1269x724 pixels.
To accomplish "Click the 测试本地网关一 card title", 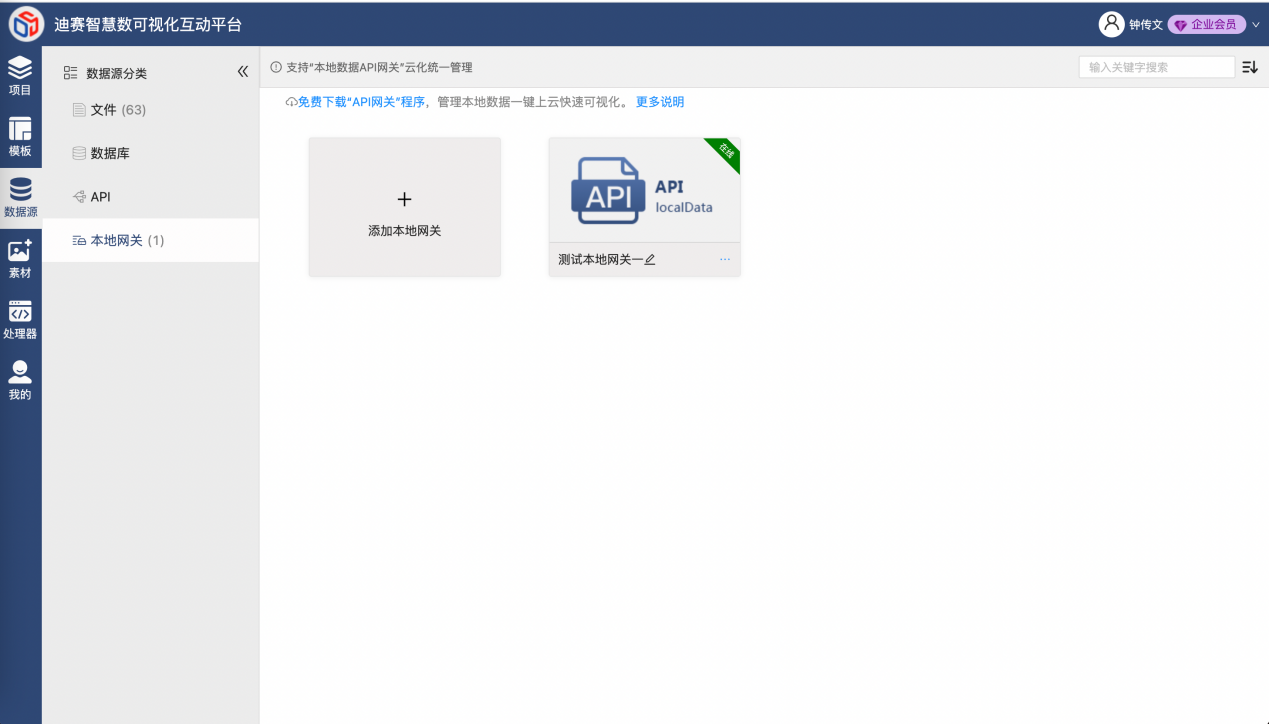I will 600,260.
